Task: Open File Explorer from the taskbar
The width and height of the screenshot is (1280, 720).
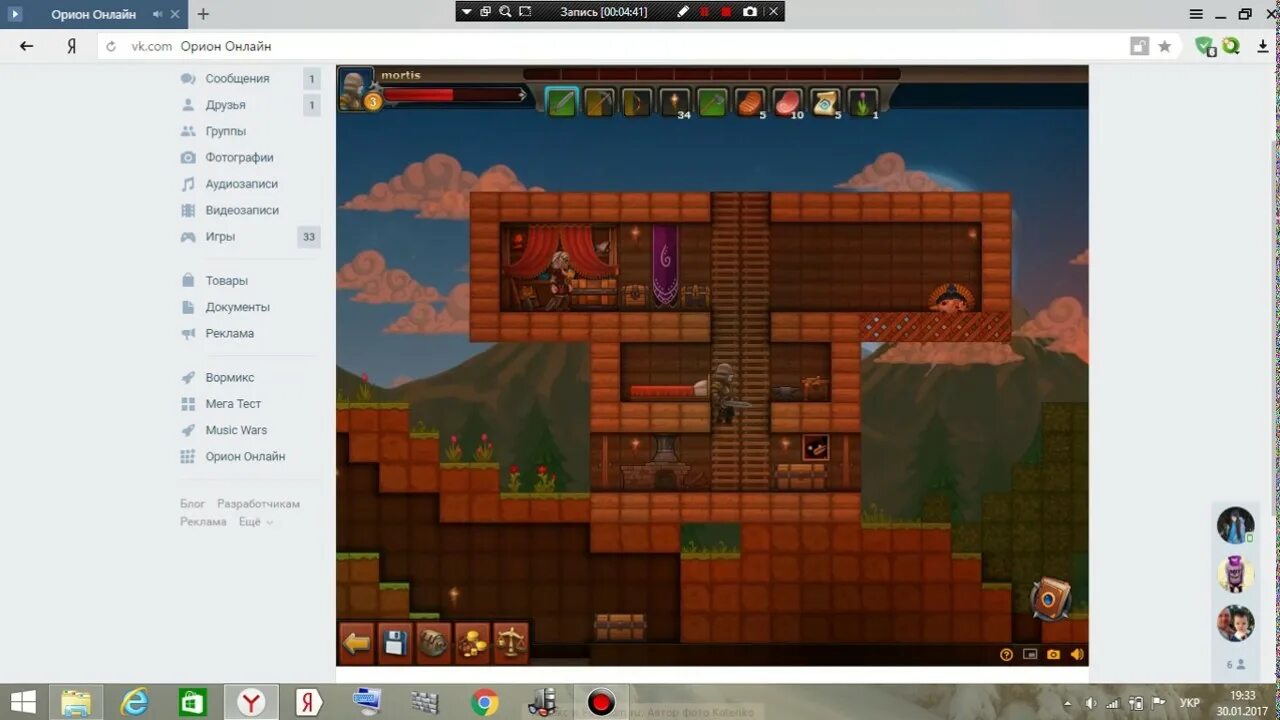Action: [x=76, y=702]
